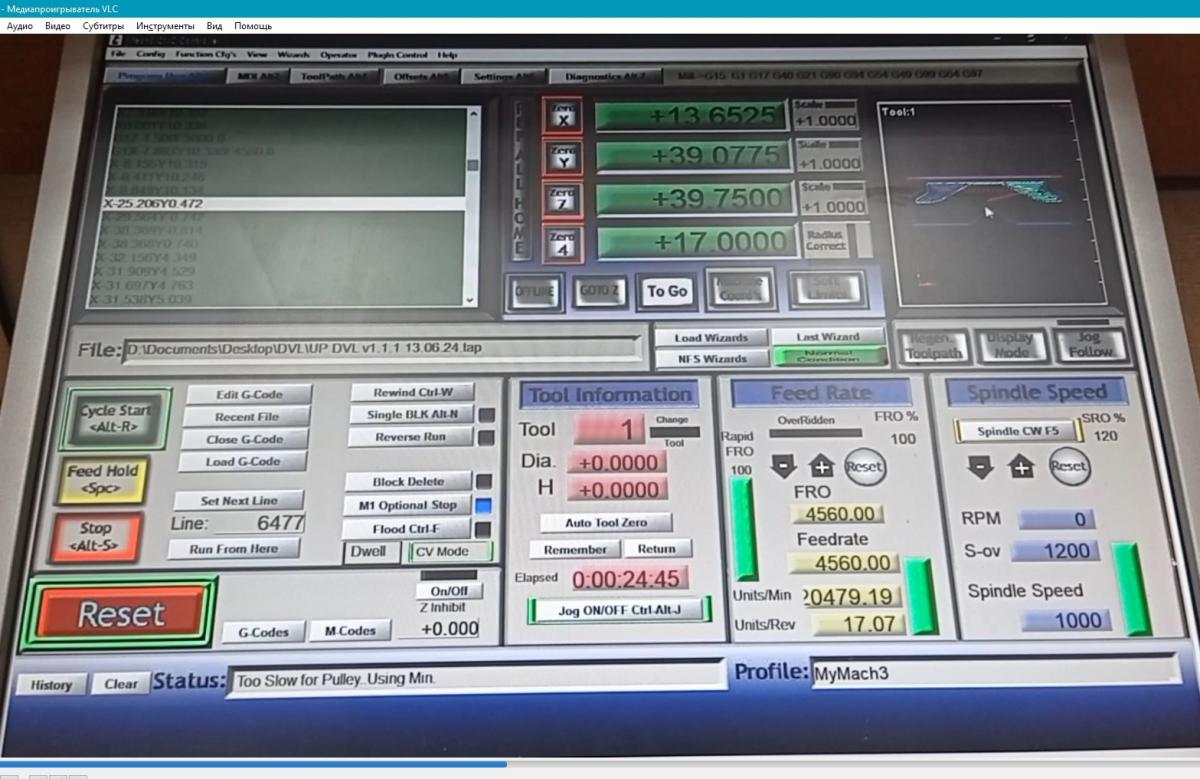Raise spindle speed override with plus arrow
The height and width of the screenshot is (779, 1200).
click(1023, 467)
